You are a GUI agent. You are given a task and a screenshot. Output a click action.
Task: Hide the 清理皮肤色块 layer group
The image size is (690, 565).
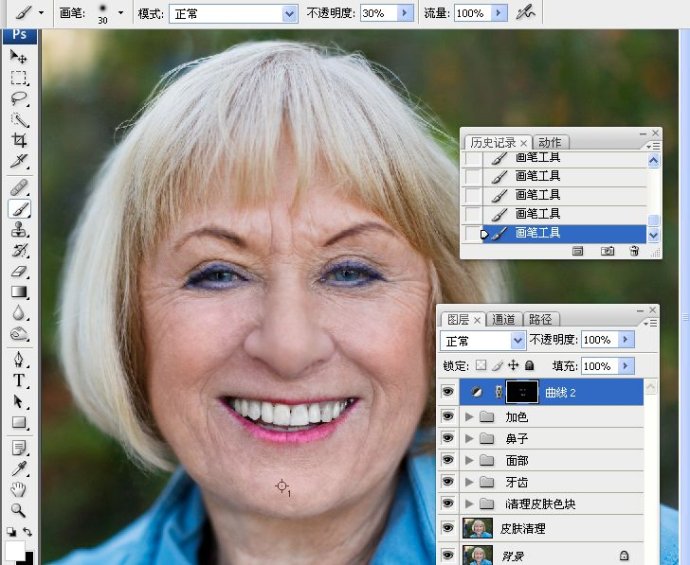[448, 503]
